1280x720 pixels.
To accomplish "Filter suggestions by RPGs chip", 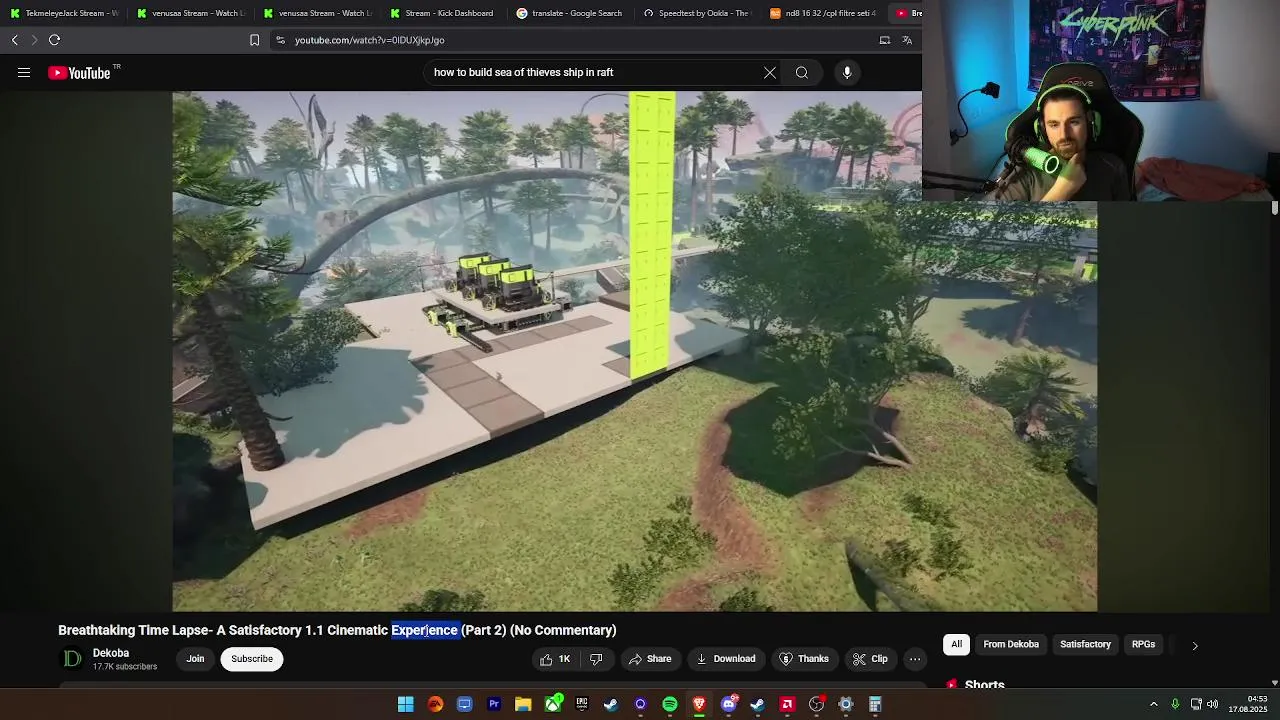I will coord(1143,645).
